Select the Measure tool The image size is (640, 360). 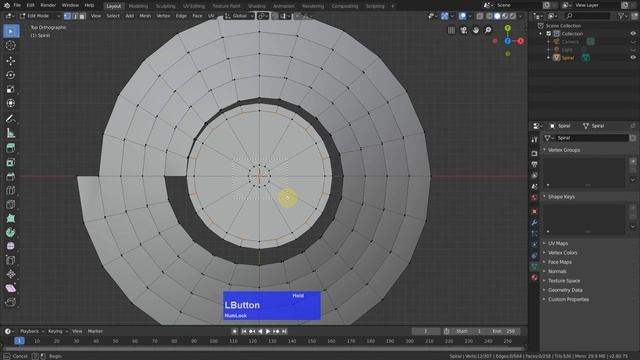pyautogui.click(x=11, y=133)
